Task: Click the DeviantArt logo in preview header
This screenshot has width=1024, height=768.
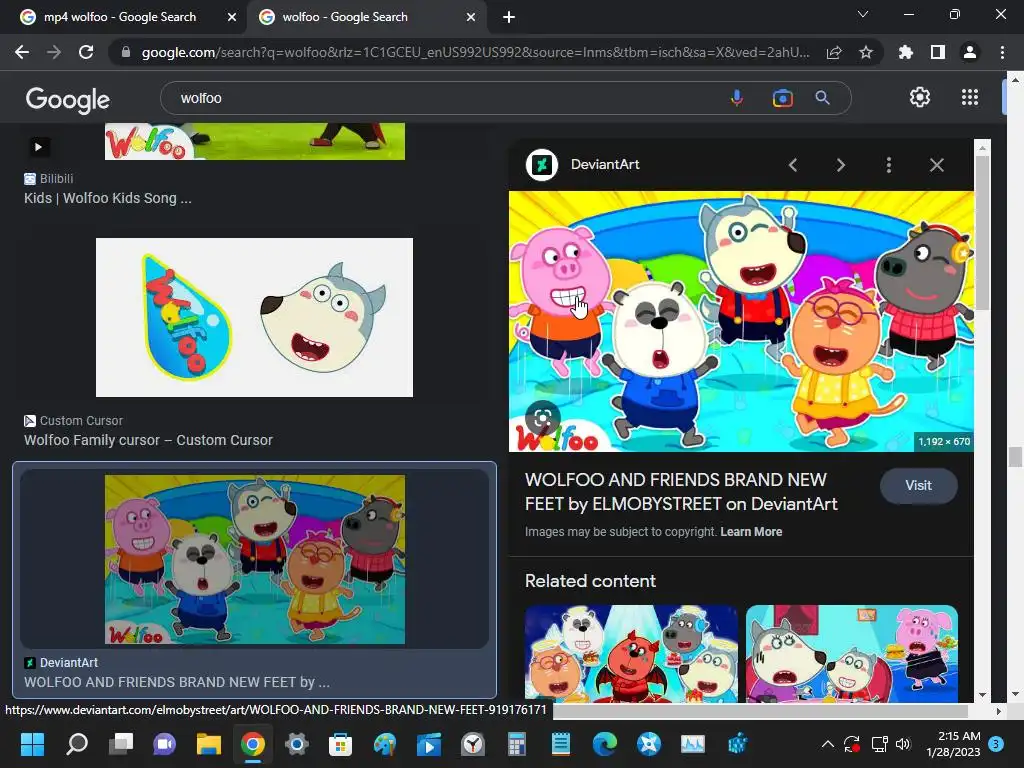Action: pos(541,165)
